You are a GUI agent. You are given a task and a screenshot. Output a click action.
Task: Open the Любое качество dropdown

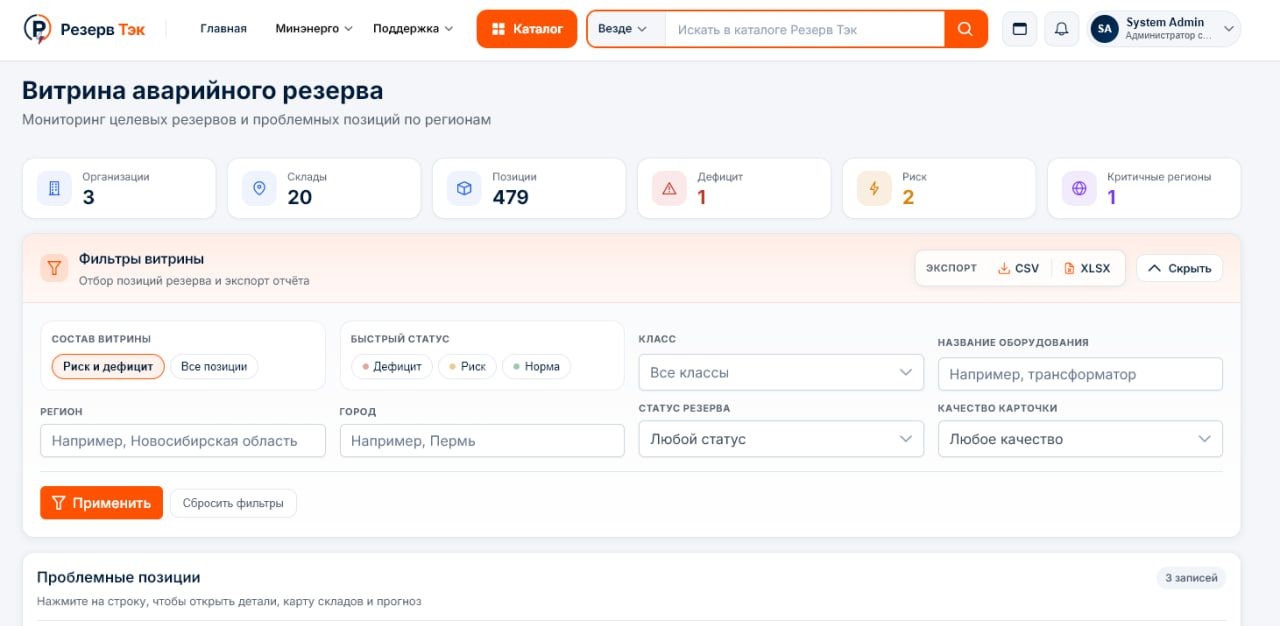[x=1080, y=439]
